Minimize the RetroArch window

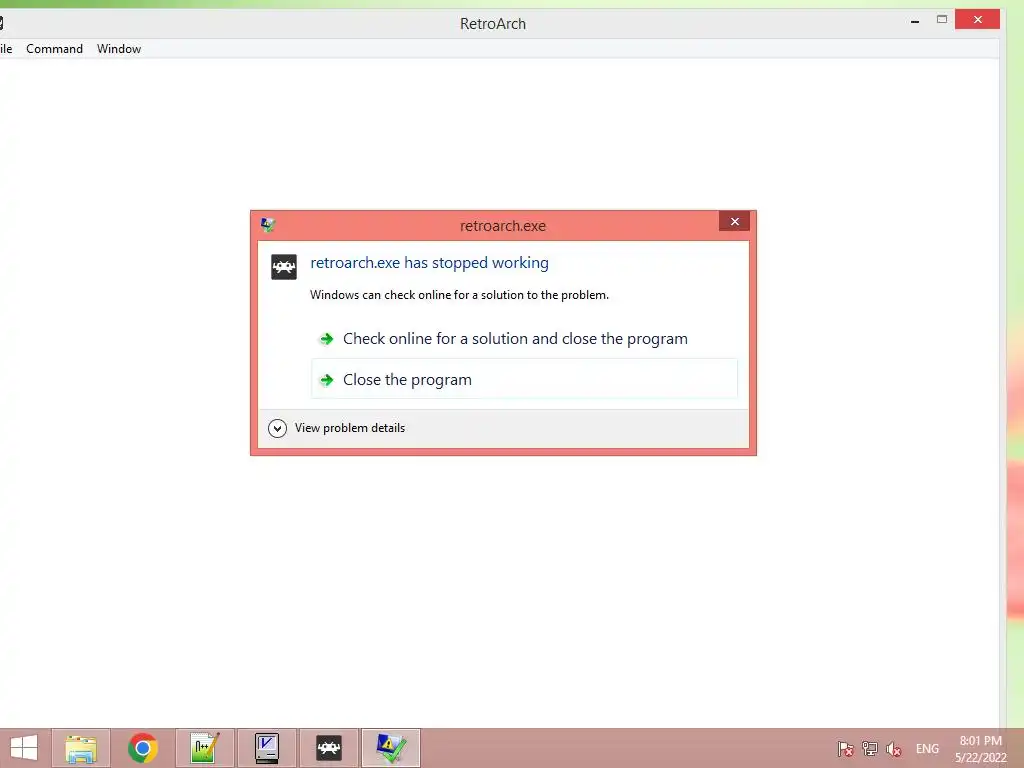click(915, 20)
